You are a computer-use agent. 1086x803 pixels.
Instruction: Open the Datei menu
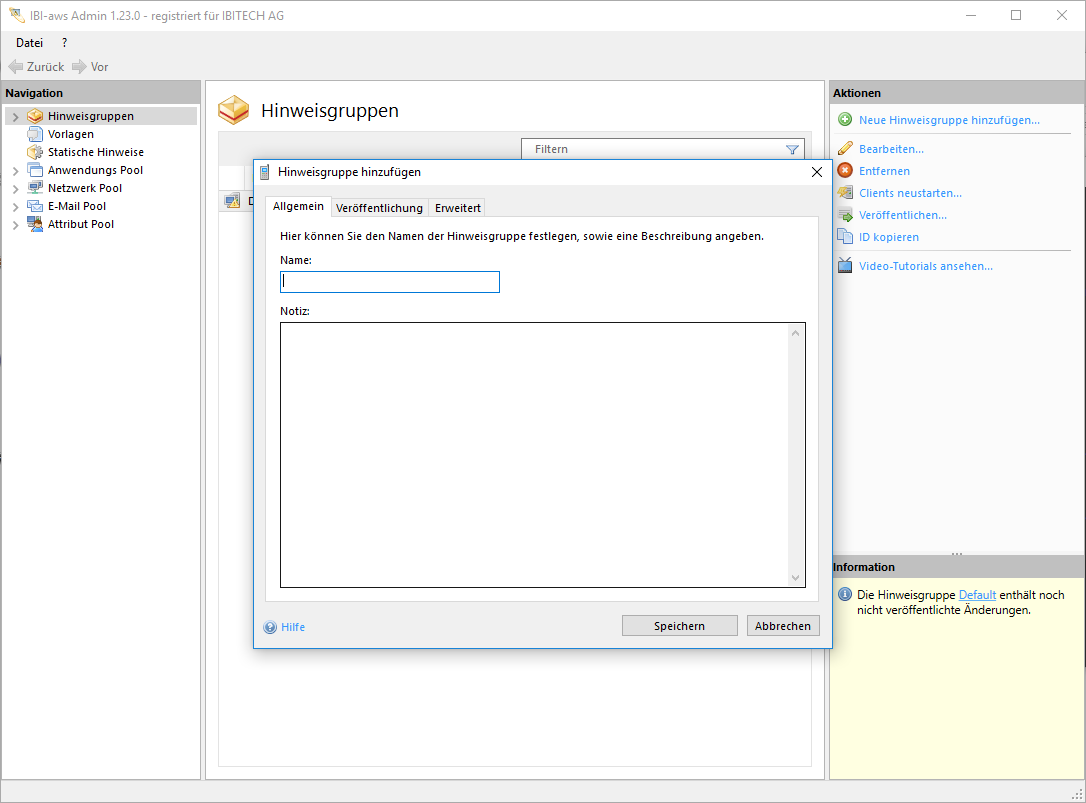(29, 43)
